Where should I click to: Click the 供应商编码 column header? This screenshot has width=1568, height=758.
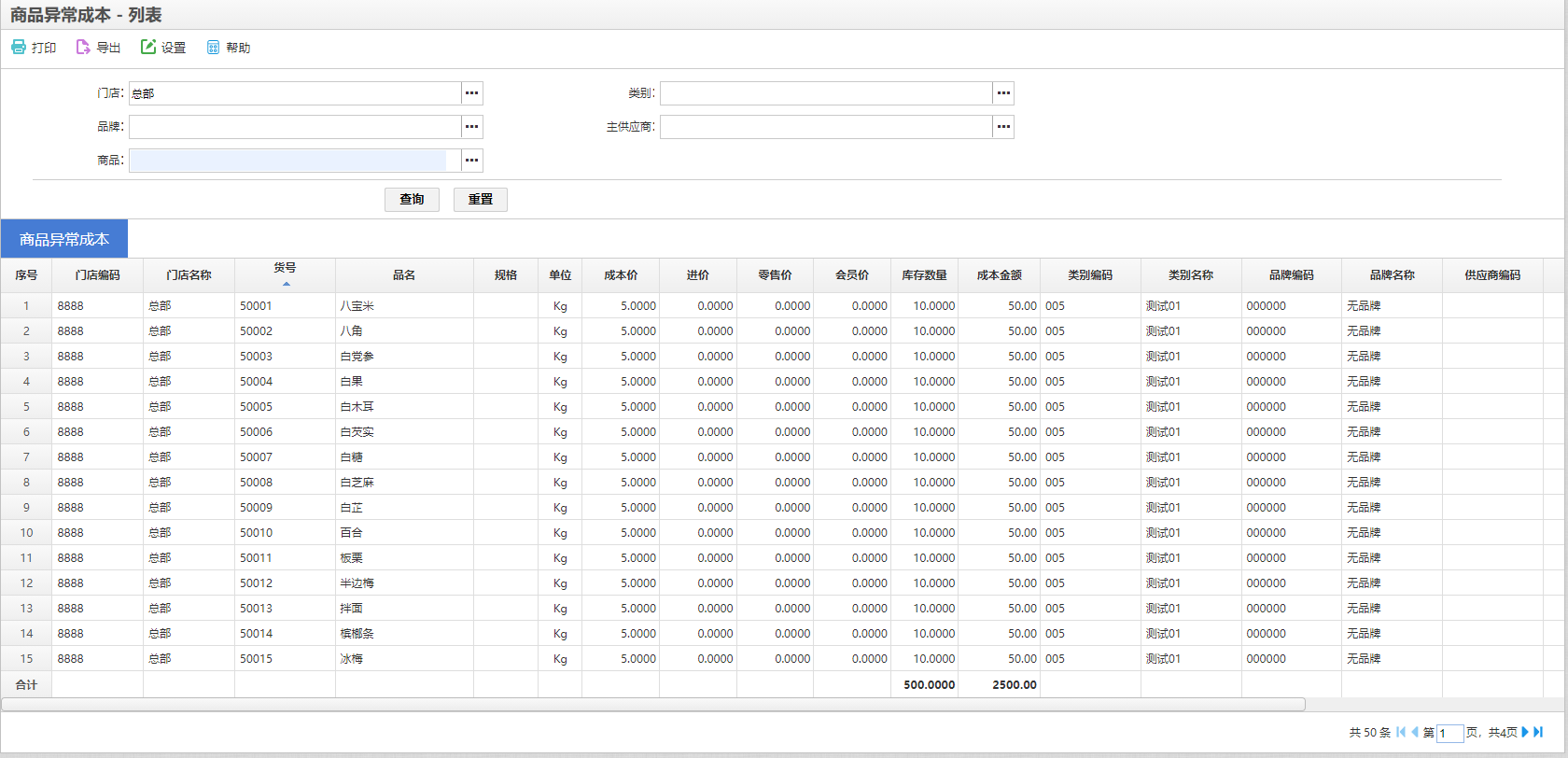(1493, 275)
